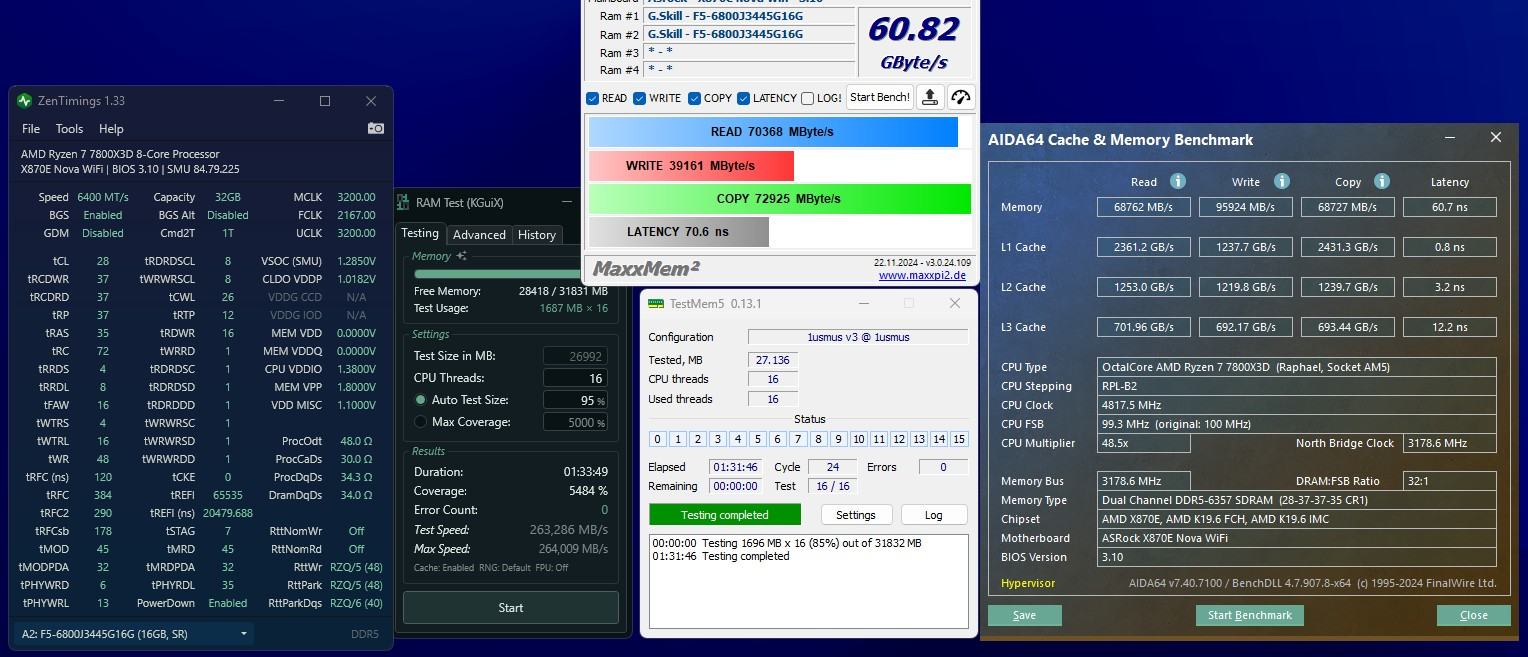Switch to RAM Test Advanced tab

click(x=479, y=235)
